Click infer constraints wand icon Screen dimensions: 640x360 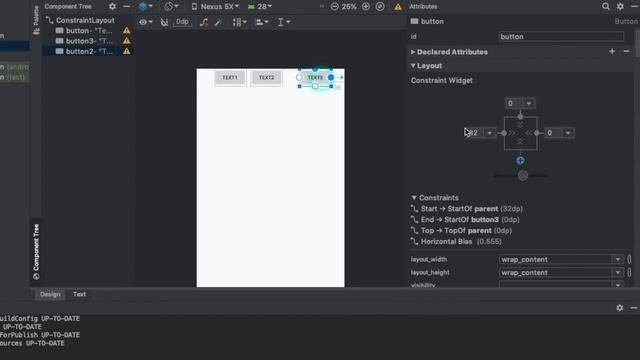click(x=218, y=22)
